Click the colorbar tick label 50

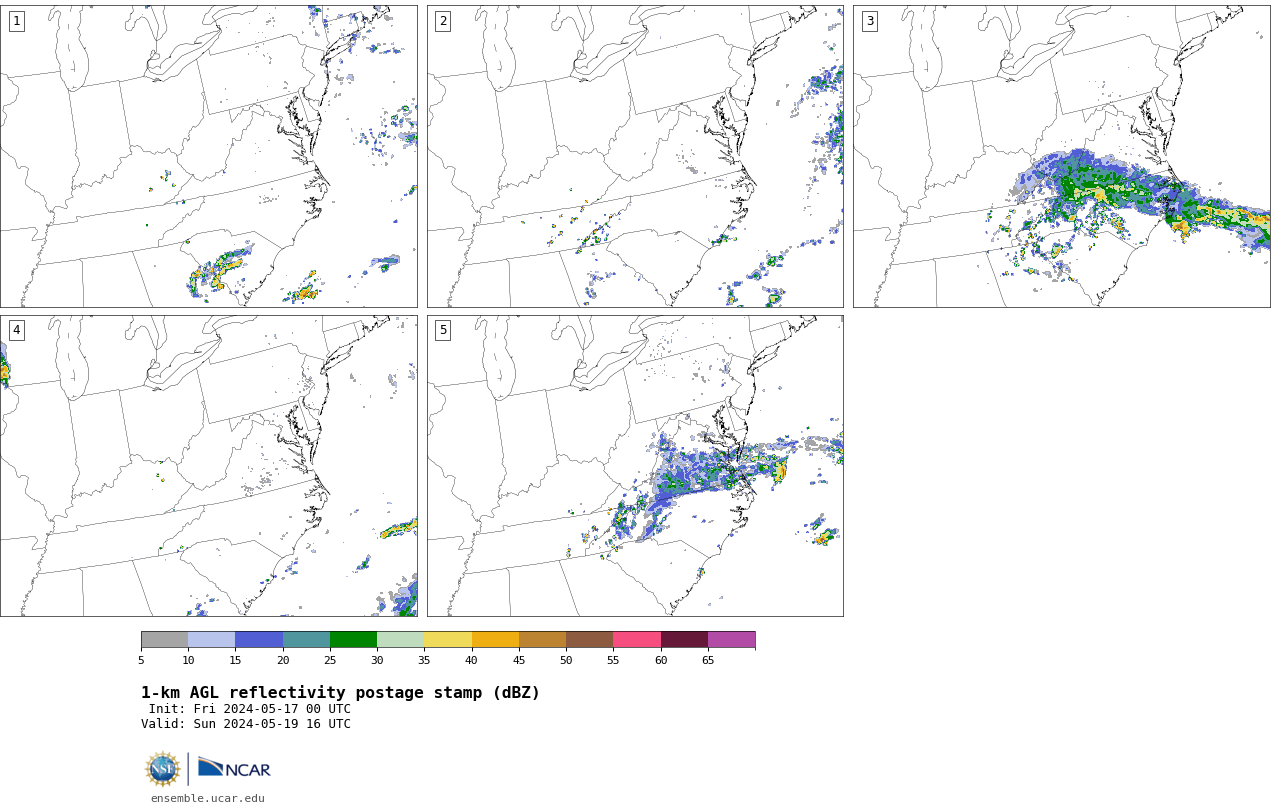click(x=566, y=660)
